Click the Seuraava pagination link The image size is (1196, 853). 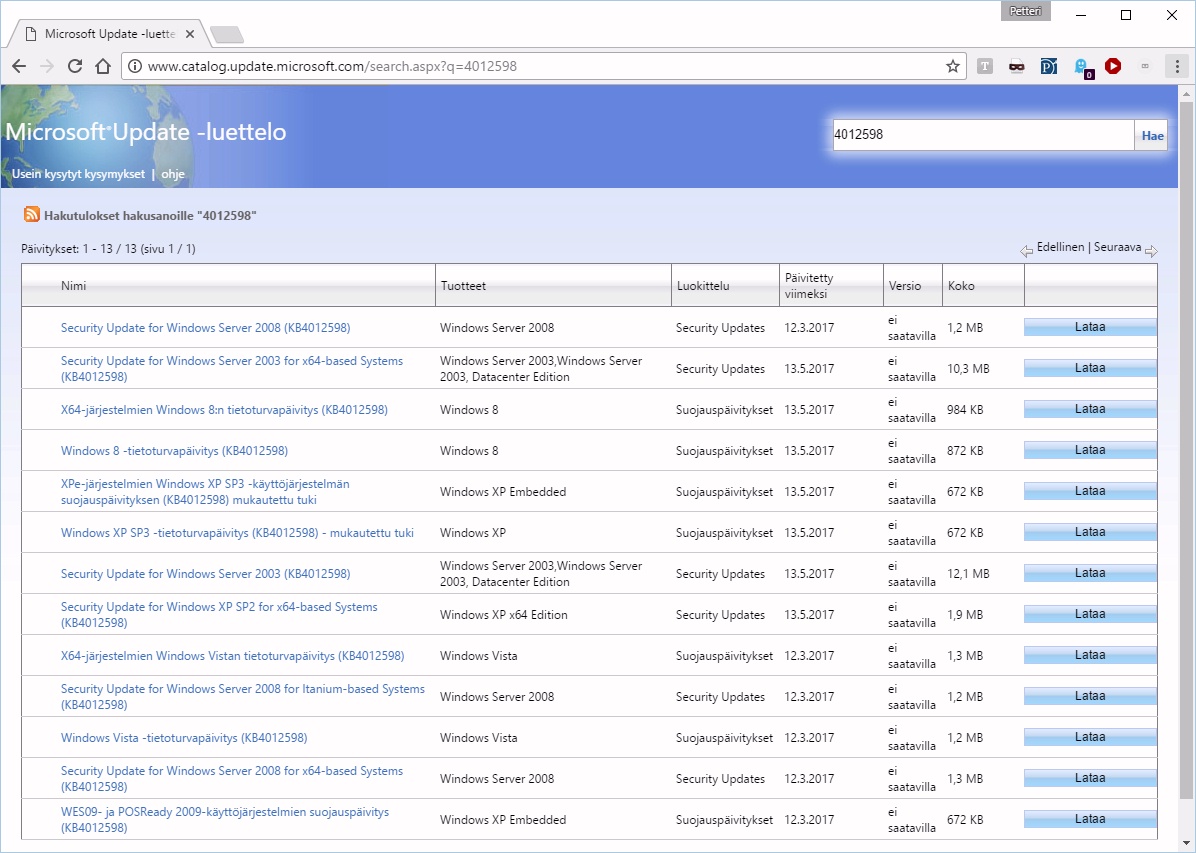1117,247
